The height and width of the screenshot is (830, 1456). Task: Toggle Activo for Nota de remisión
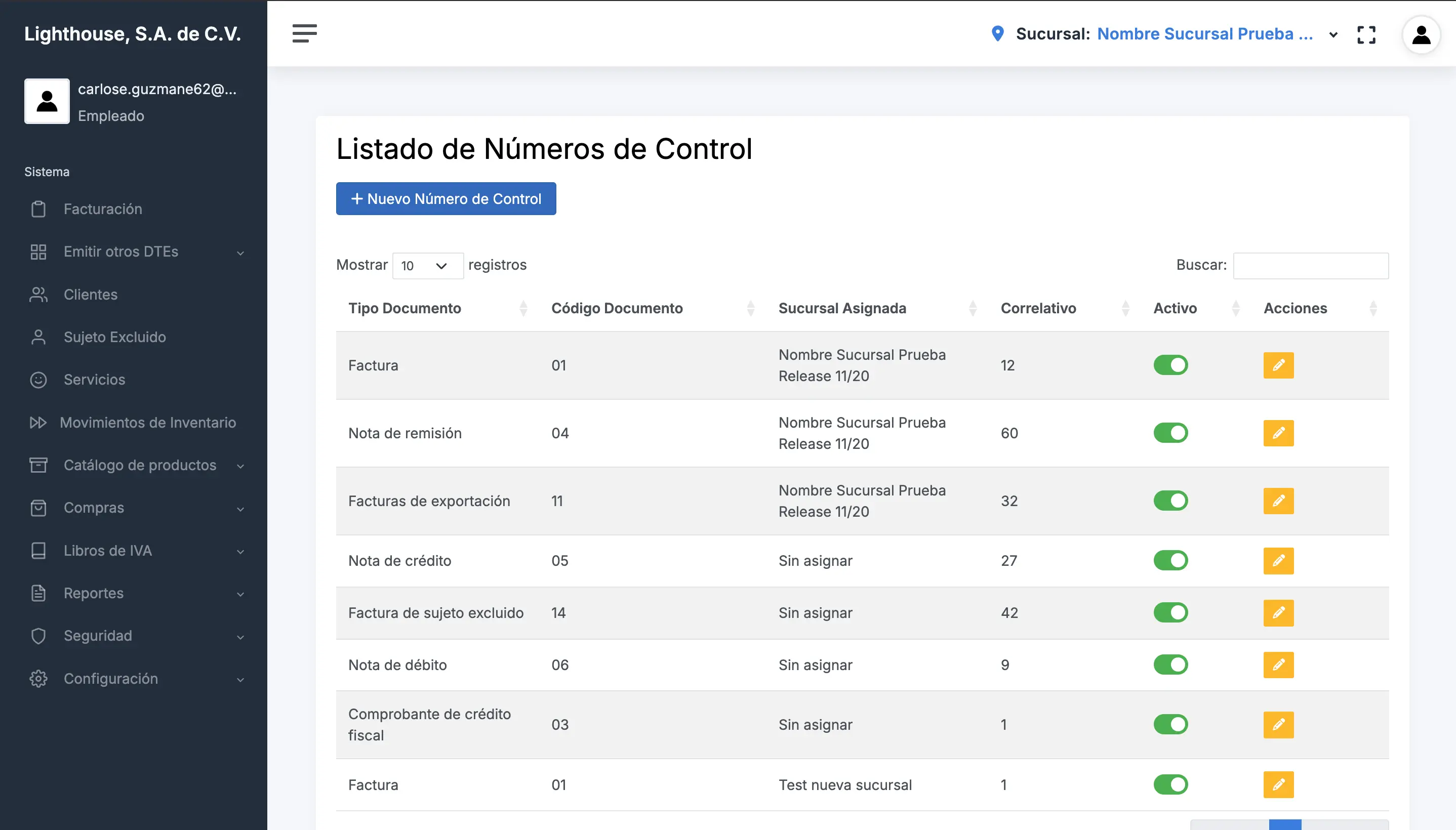coord(1170,433)
